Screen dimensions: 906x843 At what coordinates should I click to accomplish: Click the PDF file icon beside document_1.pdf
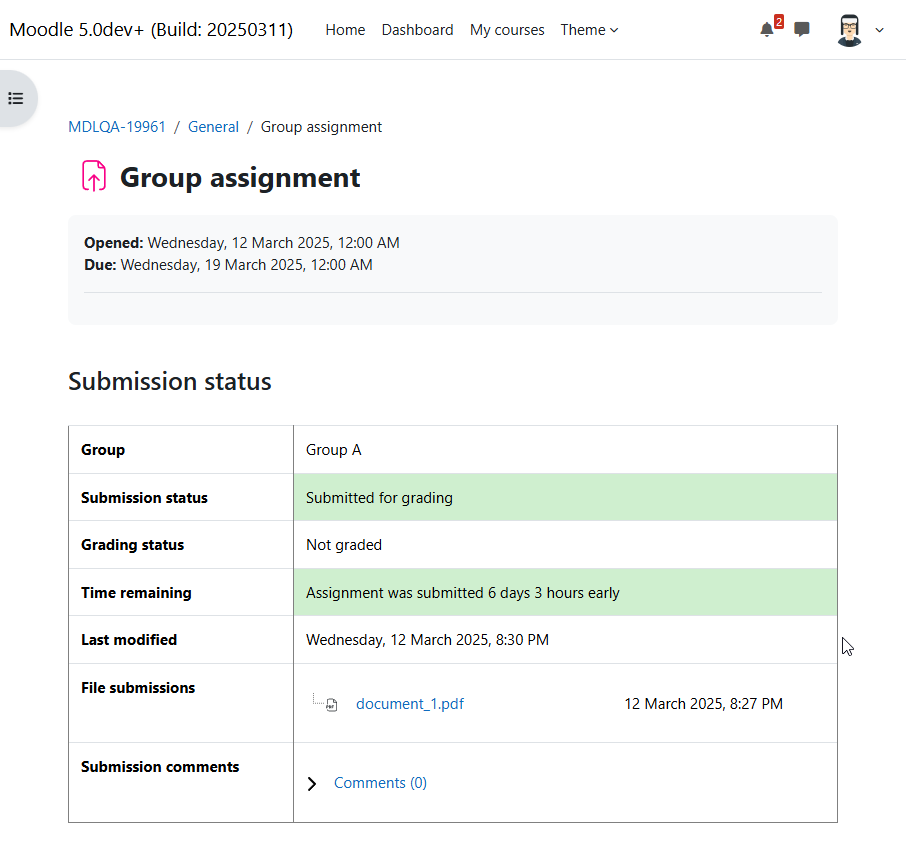point(332,704)
